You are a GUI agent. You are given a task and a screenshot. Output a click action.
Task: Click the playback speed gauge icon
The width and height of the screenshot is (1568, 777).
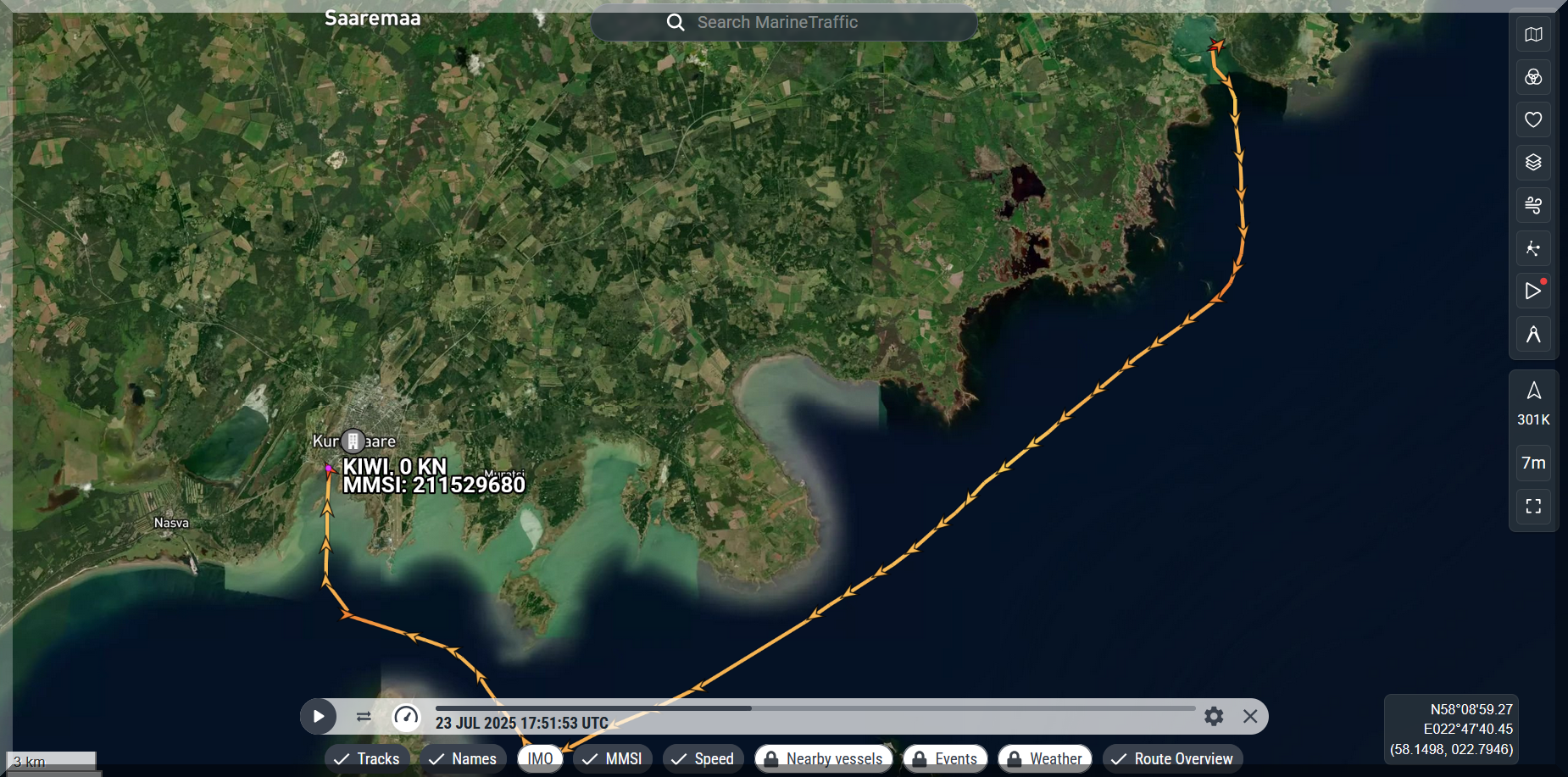pyautogui.click(x=407, y=717)
